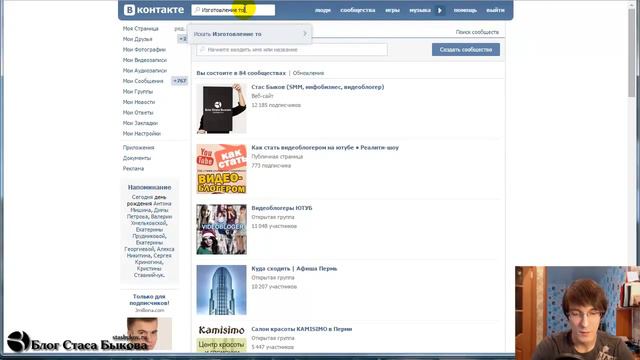Click the arrow in the search suggestion dropdown
This screenshot has height=360, width=640.
coord(305,34)
